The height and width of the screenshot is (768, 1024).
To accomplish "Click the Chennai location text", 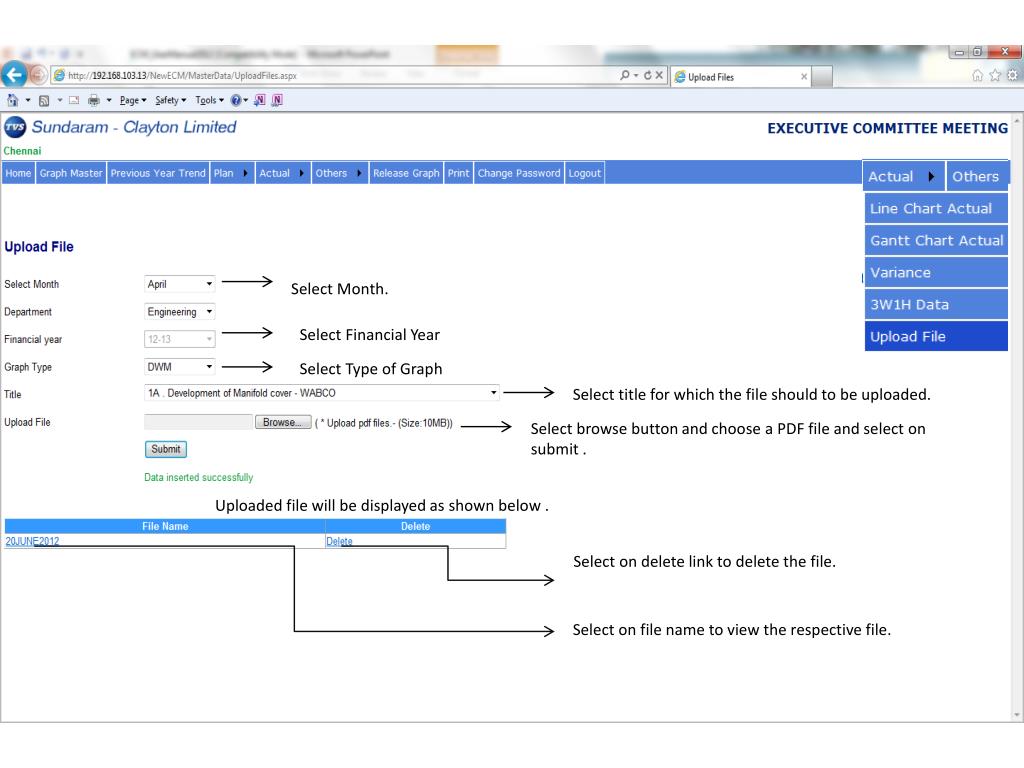I will click(22, 151).
